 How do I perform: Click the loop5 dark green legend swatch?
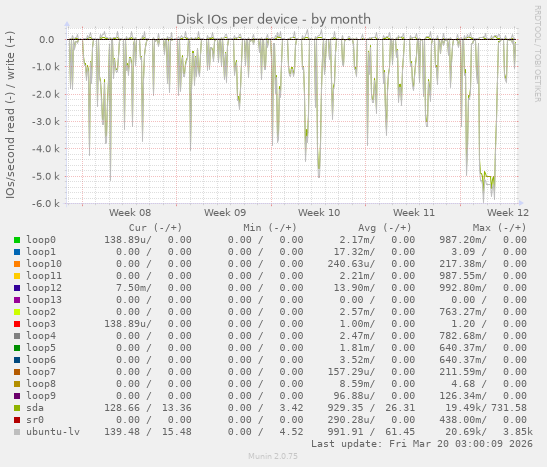(x=17, y=348)
